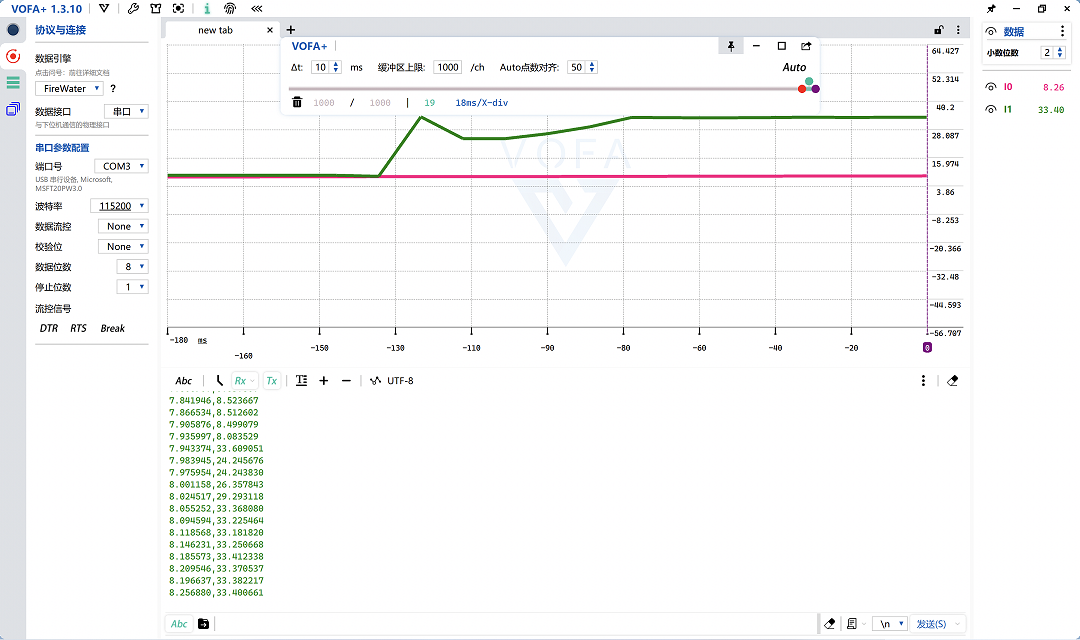Click the Break signal button

[x=112, y=328]
